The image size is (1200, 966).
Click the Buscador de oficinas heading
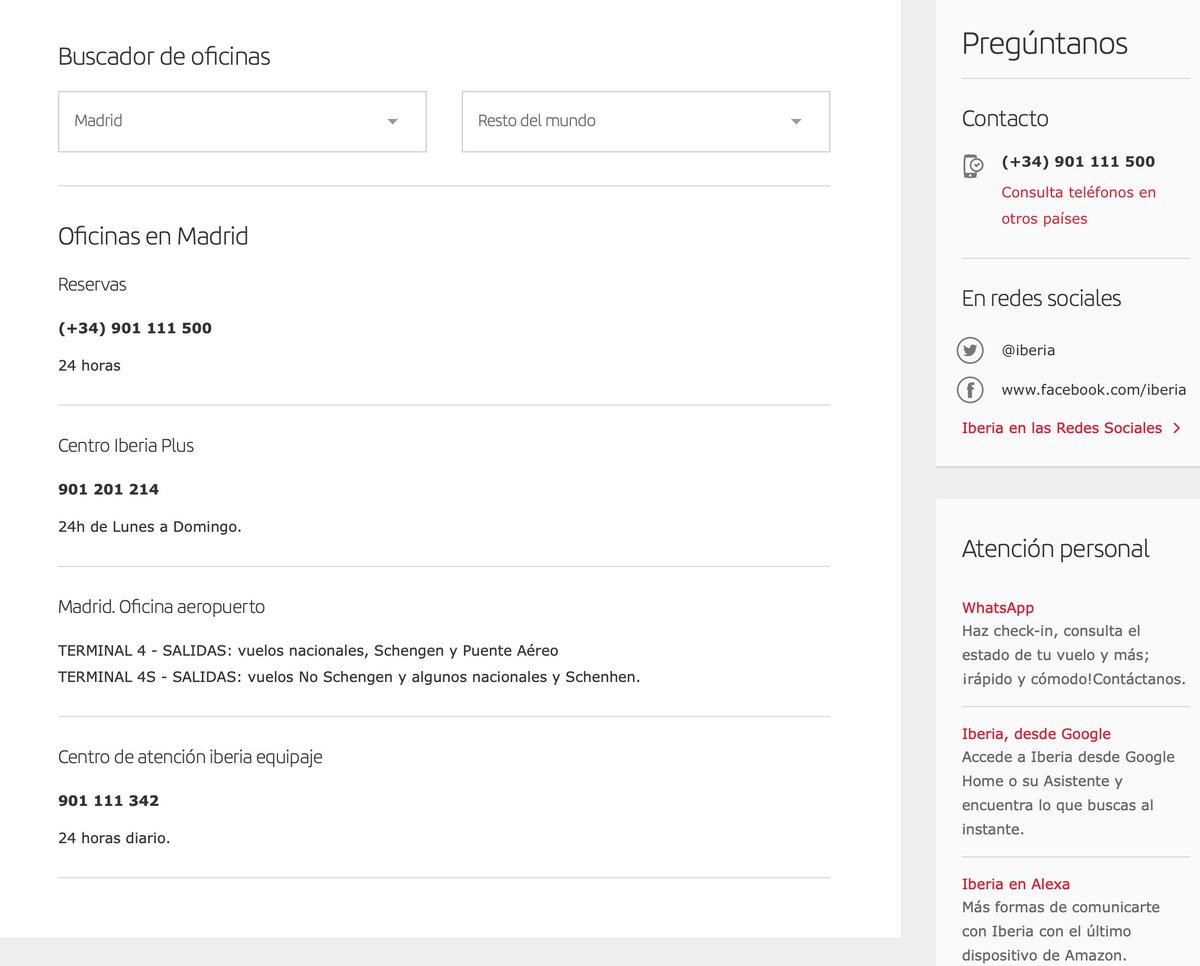164,56
